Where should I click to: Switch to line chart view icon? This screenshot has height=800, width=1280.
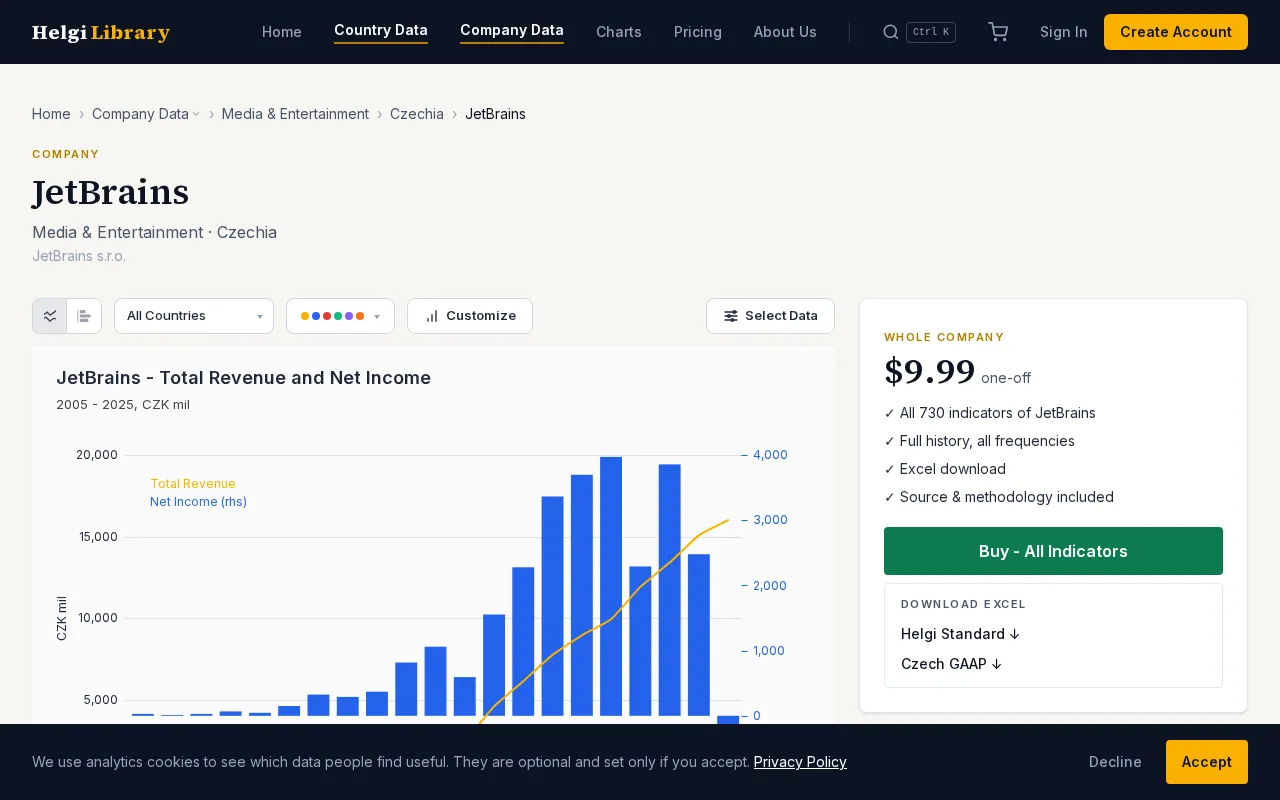coord(50,316)
